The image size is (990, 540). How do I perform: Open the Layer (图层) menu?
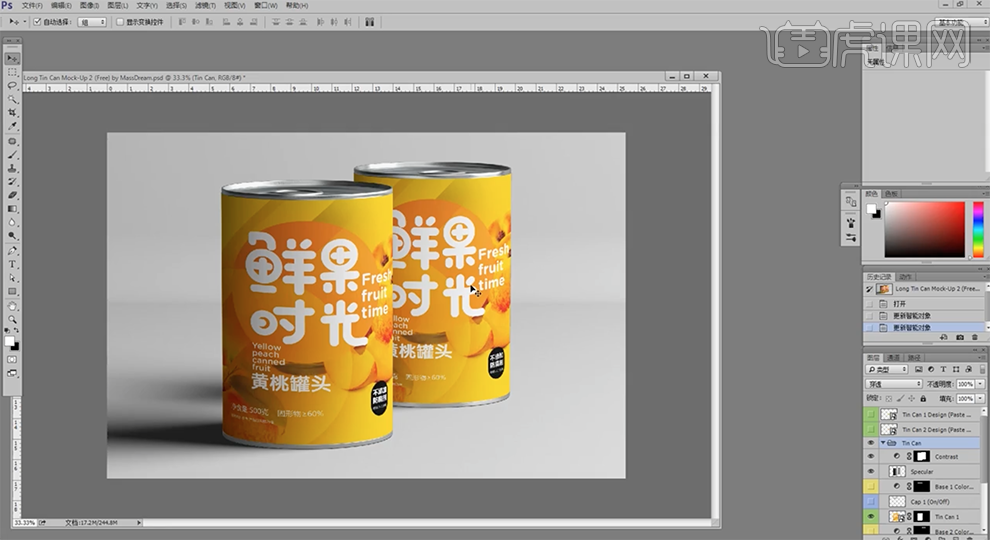coord(117,6)
